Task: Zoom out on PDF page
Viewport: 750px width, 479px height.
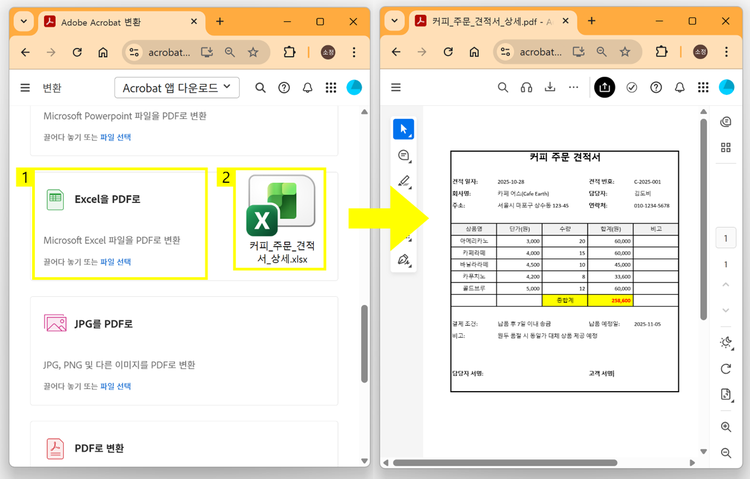Action: coord(726,453)
